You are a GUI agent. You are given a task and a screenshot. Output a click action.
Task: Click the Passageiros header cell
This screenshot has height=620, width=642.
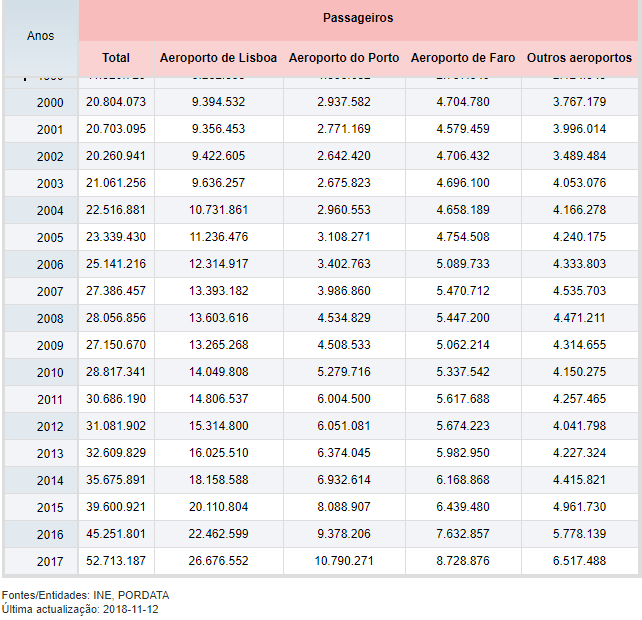tap(358, 18)
